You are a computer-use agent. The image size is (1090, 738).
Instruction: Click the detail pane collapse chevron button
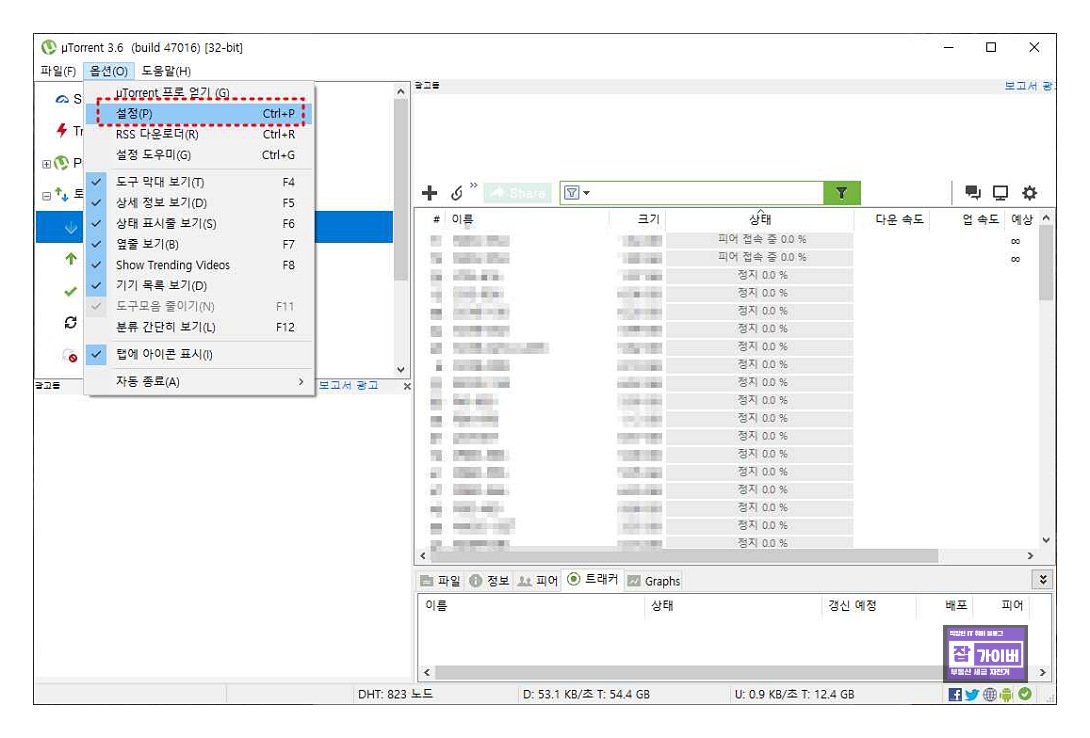coord(1043,580)
